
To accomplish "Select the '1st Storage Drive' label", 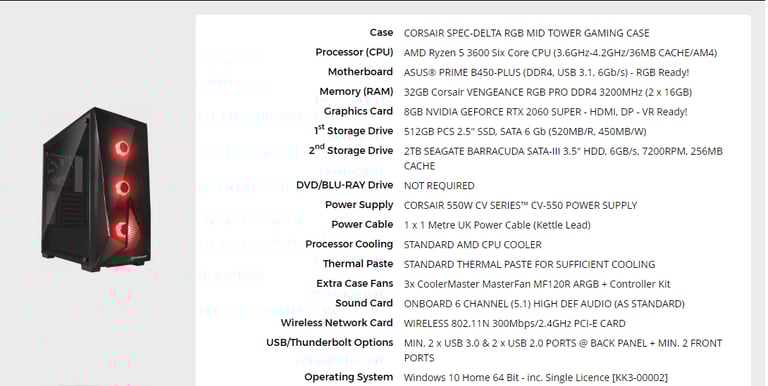I will [x=354, y=130].
